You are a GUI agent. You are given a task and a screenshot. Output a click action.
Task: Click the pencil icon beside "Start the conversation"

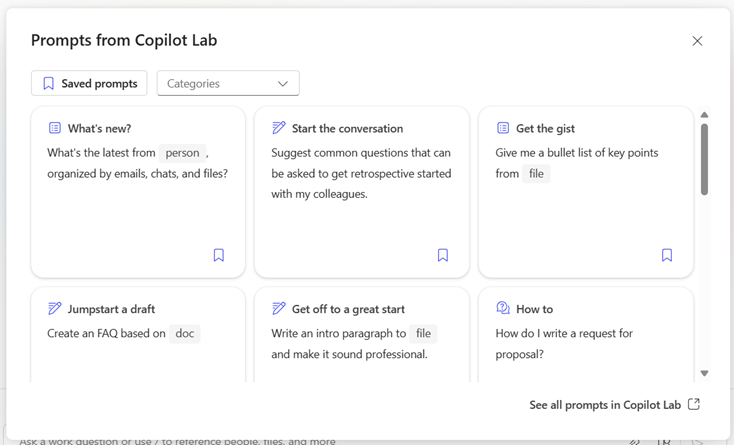(279, 128)
